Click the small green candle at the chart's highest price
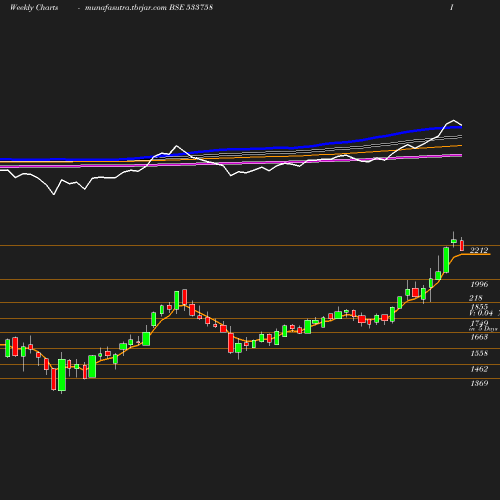Viewport: 500px width, 500px height. point(454,241)
